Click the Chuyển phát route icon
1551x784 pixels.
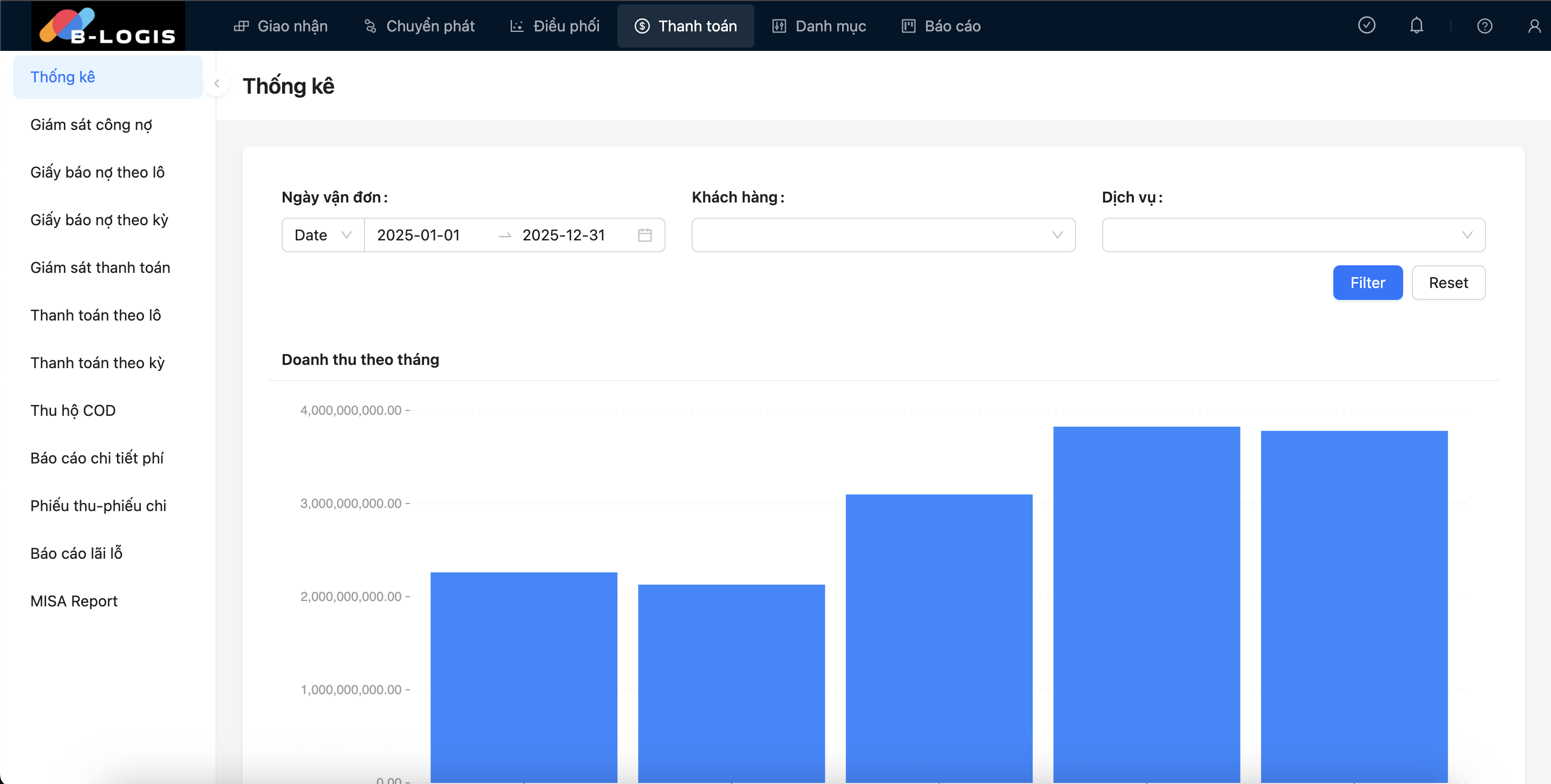[370, 26]
